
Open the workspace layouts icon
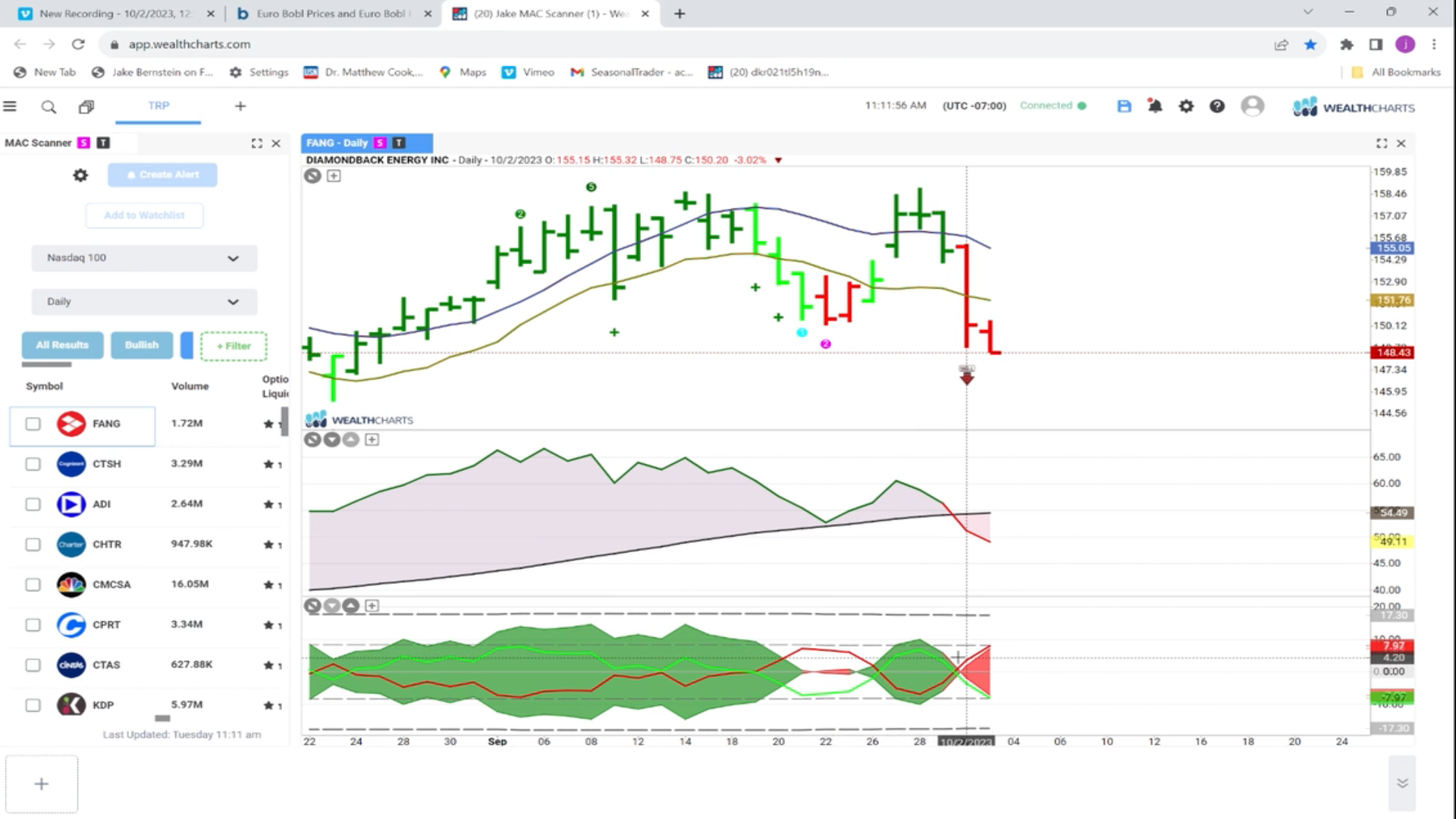(x=86, y=107)
